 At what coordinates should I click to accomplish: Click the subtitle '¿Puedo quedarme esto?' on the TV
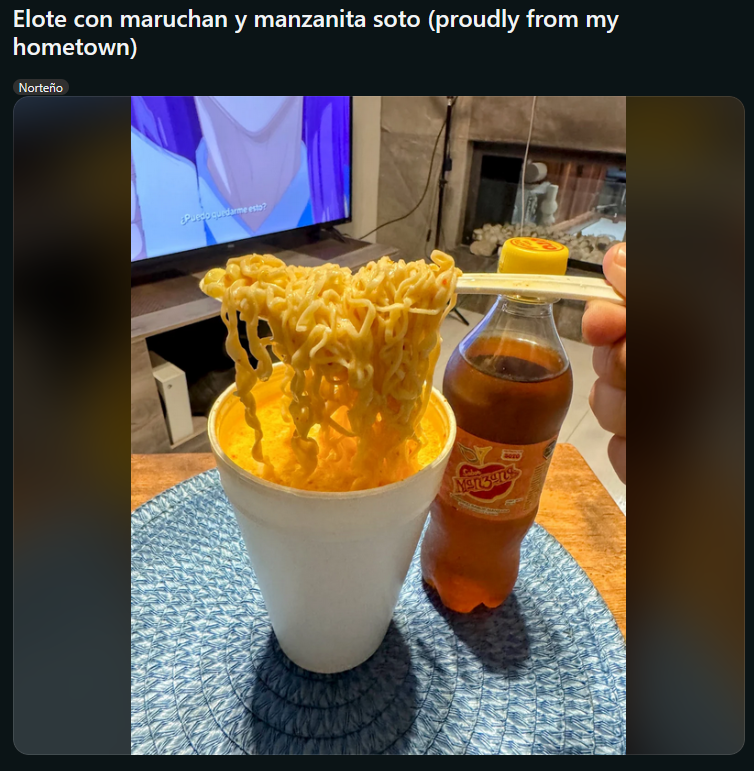(224, 213)
